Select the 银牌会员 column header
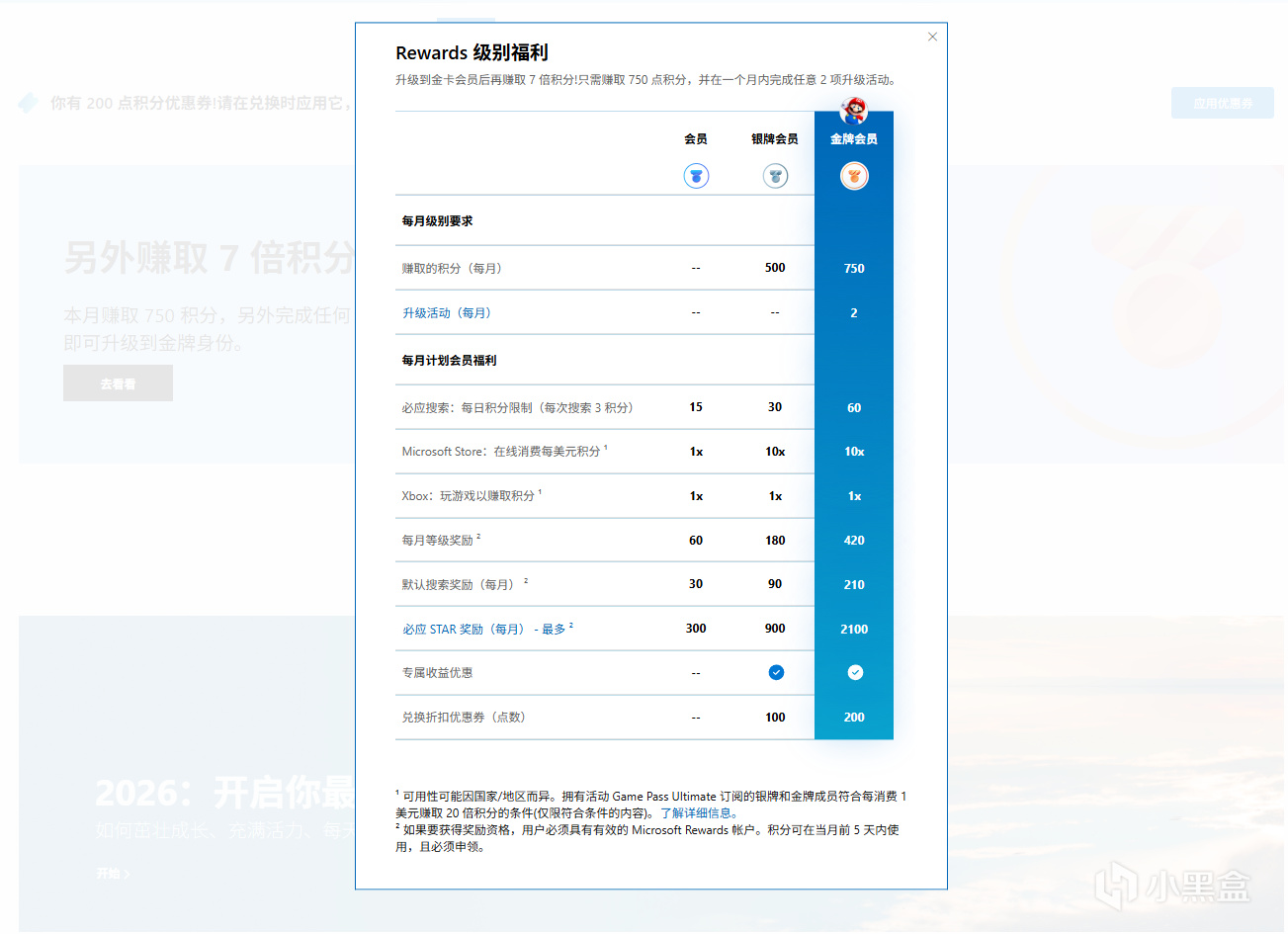 point(775,138)
